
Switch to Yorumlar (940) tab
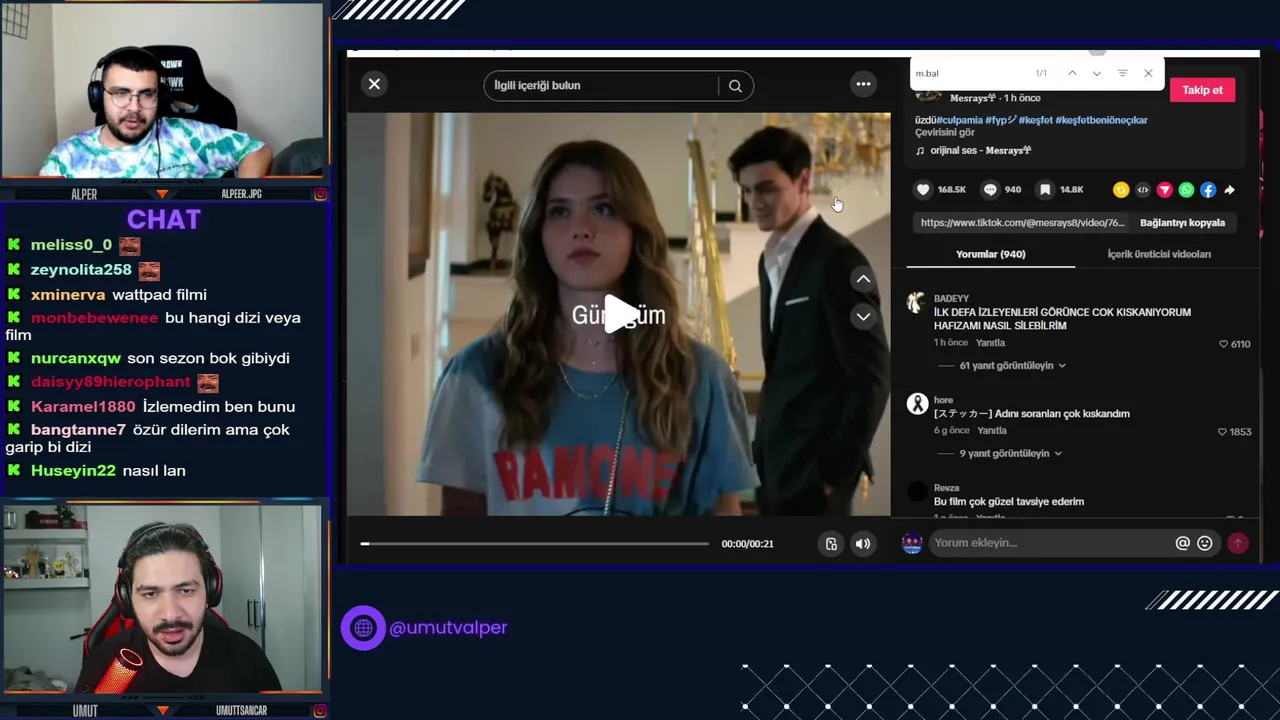[x=990, y=254]
